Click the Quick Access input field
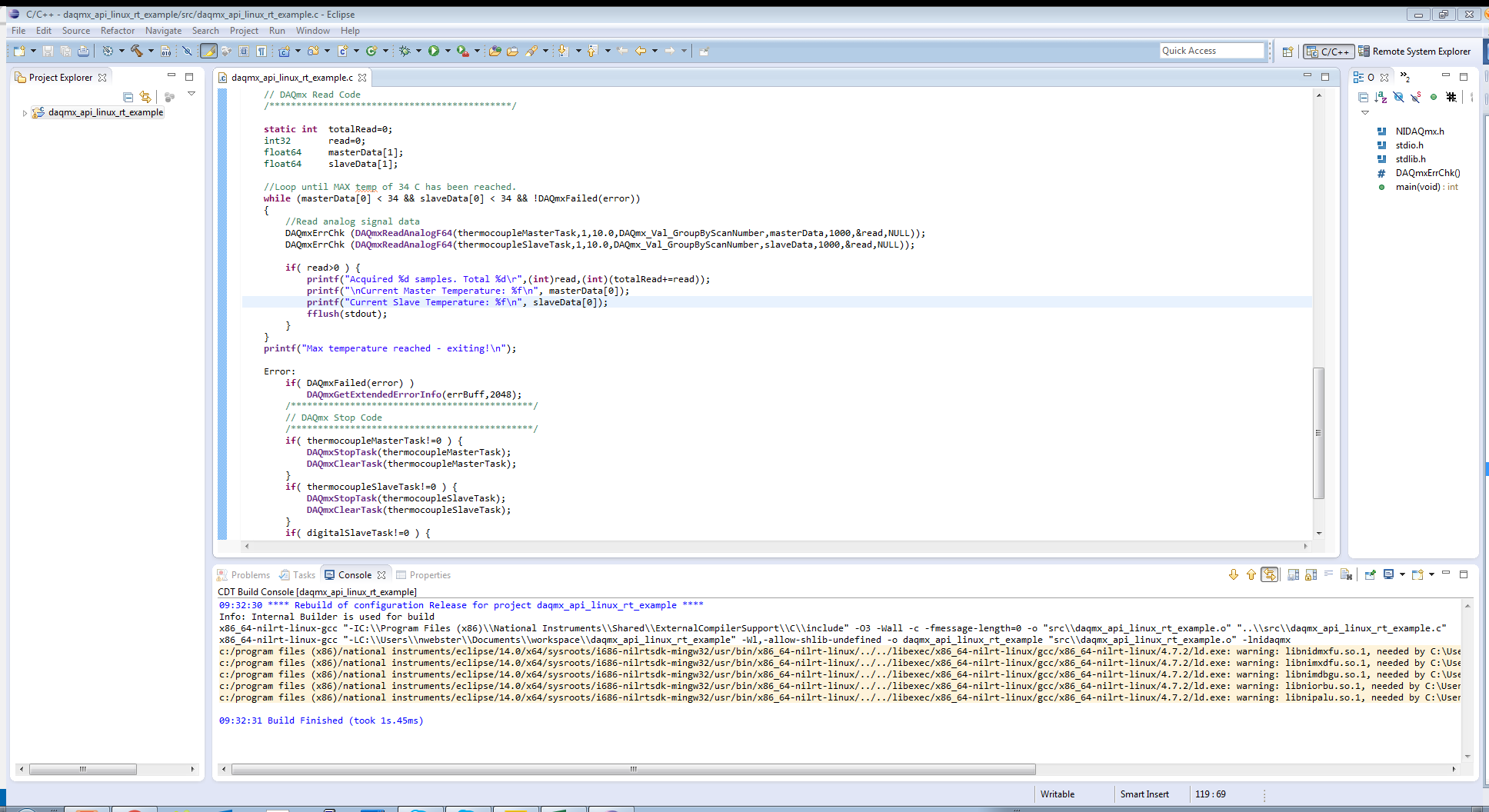This screenshot has width=1489, height=812. tap(1212, 51)
